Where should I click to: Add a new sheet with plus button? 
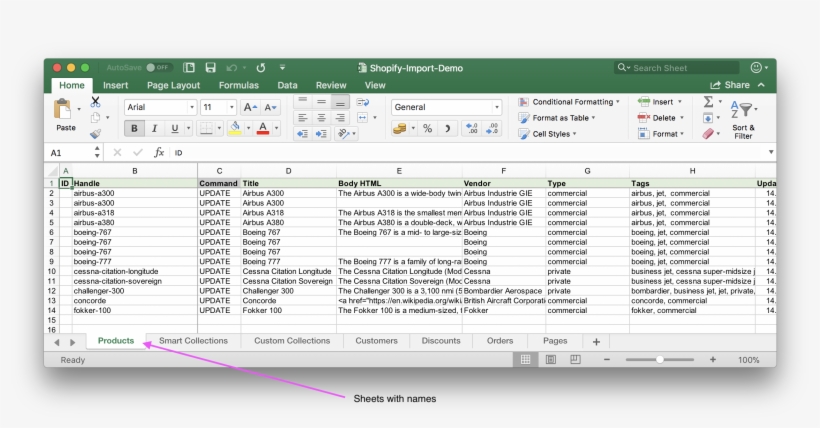pyautogui.click(x=596, y=342)
